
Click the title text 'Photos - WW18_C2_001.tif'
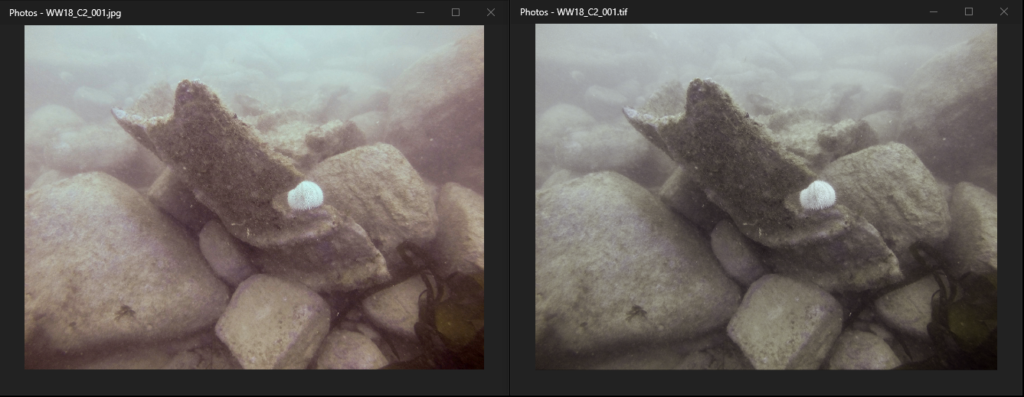[x=574, y=13]
